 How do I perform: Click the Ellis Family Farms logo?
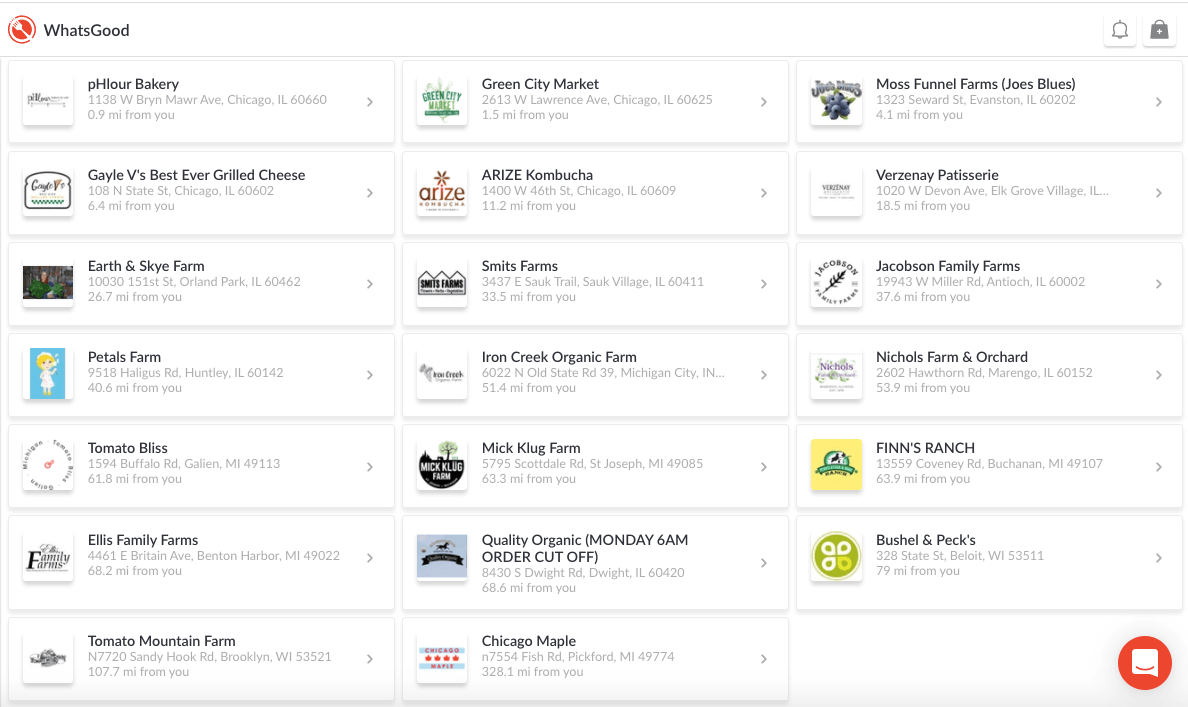click(48, 556)
